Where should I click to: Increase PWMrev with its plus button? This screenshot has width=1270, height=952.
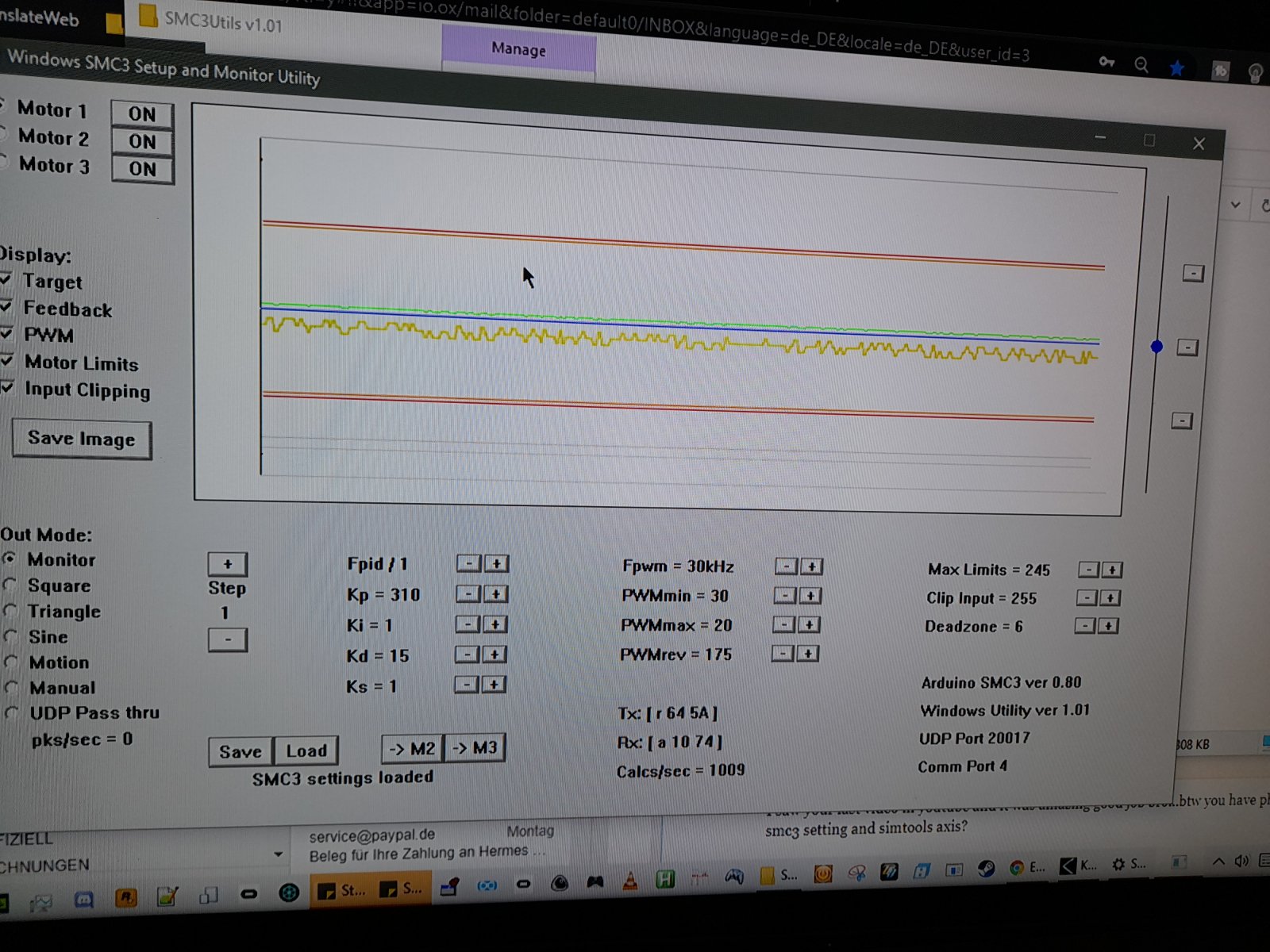(x=808, y=654)
